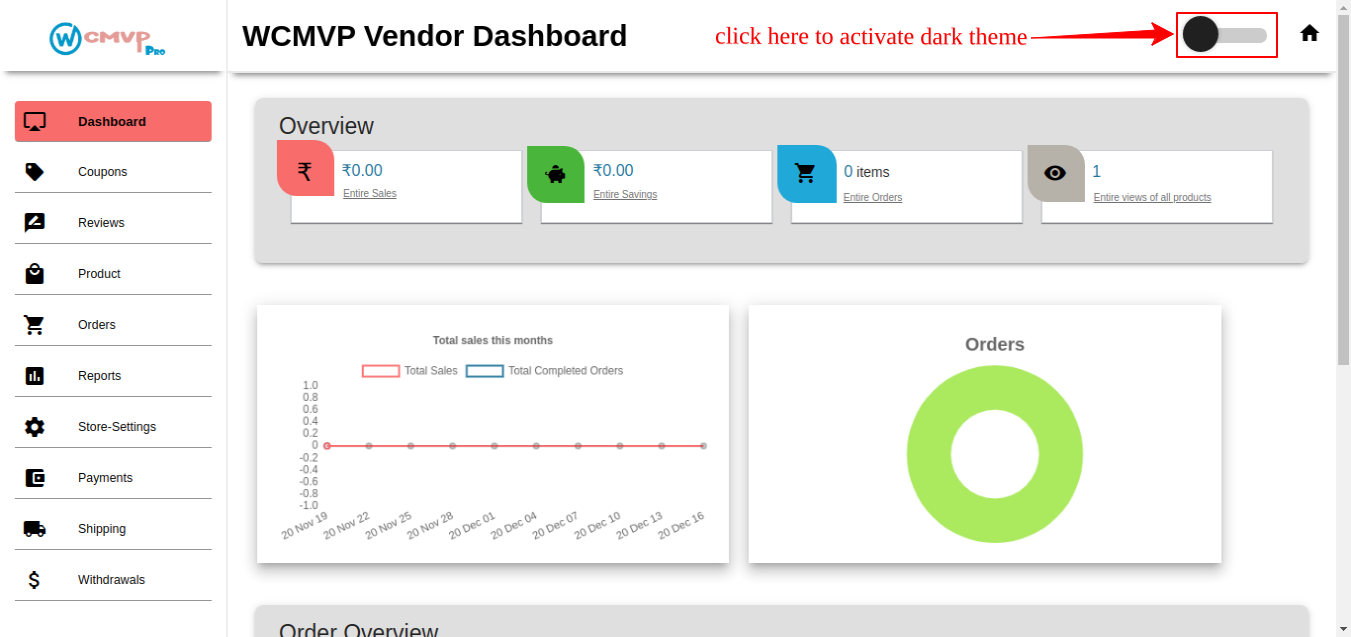Open Reports menu item
The image size is (1351, 637).
click(x=113, y=376)
